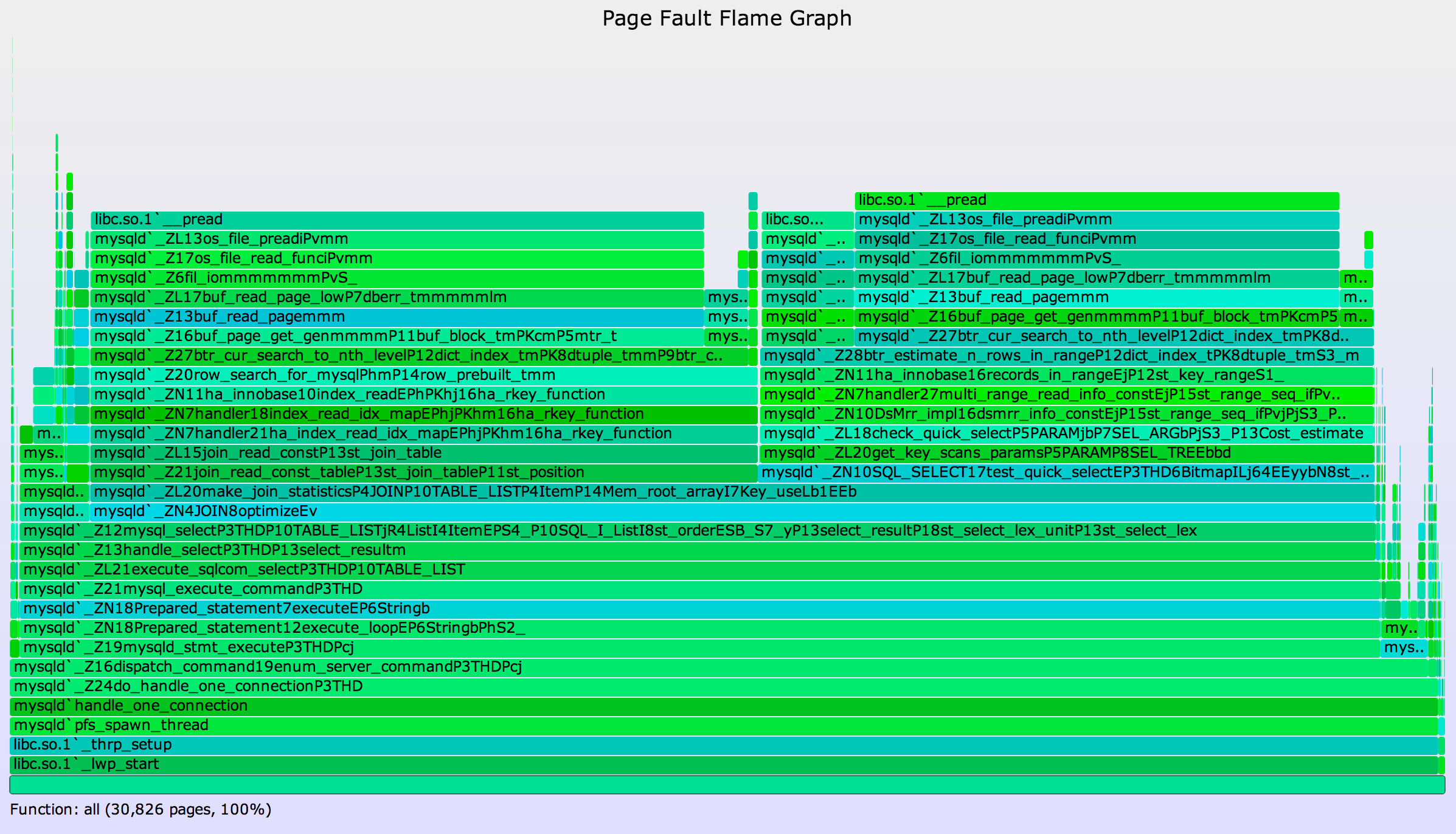Click the mysql_execute_command frame
This screenshot has height=834, width=1456.
coord(699,589)
